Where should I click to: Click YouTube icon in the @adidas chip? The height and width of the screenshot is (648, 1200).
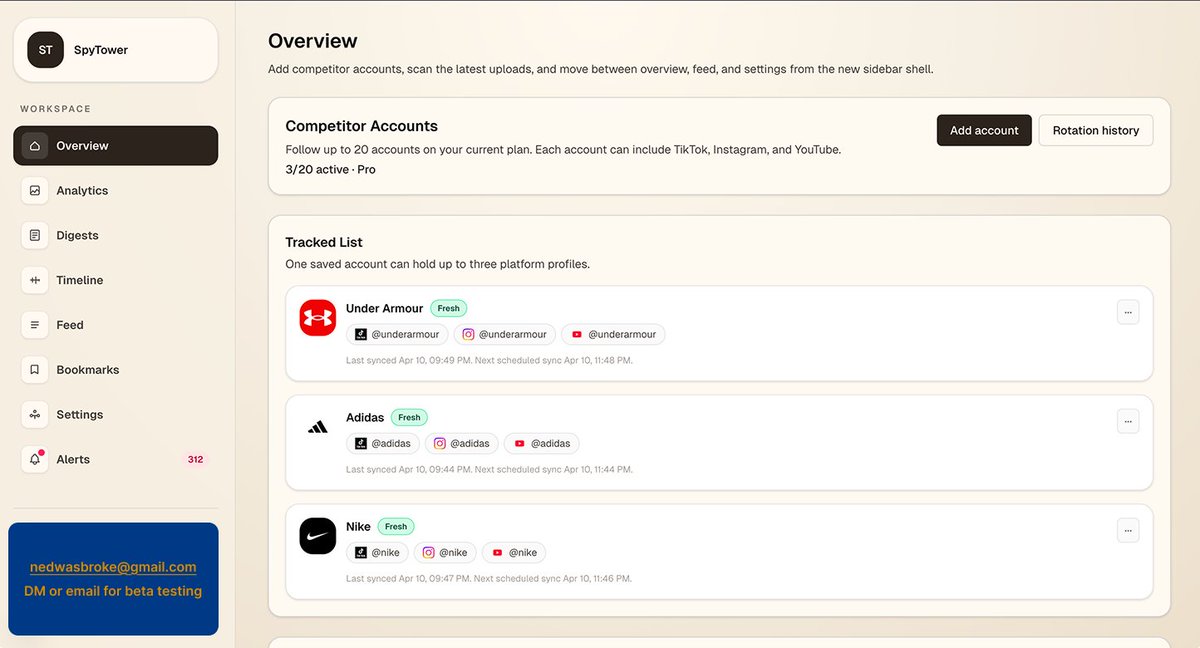pyautogui.click(x=519, y=443)
